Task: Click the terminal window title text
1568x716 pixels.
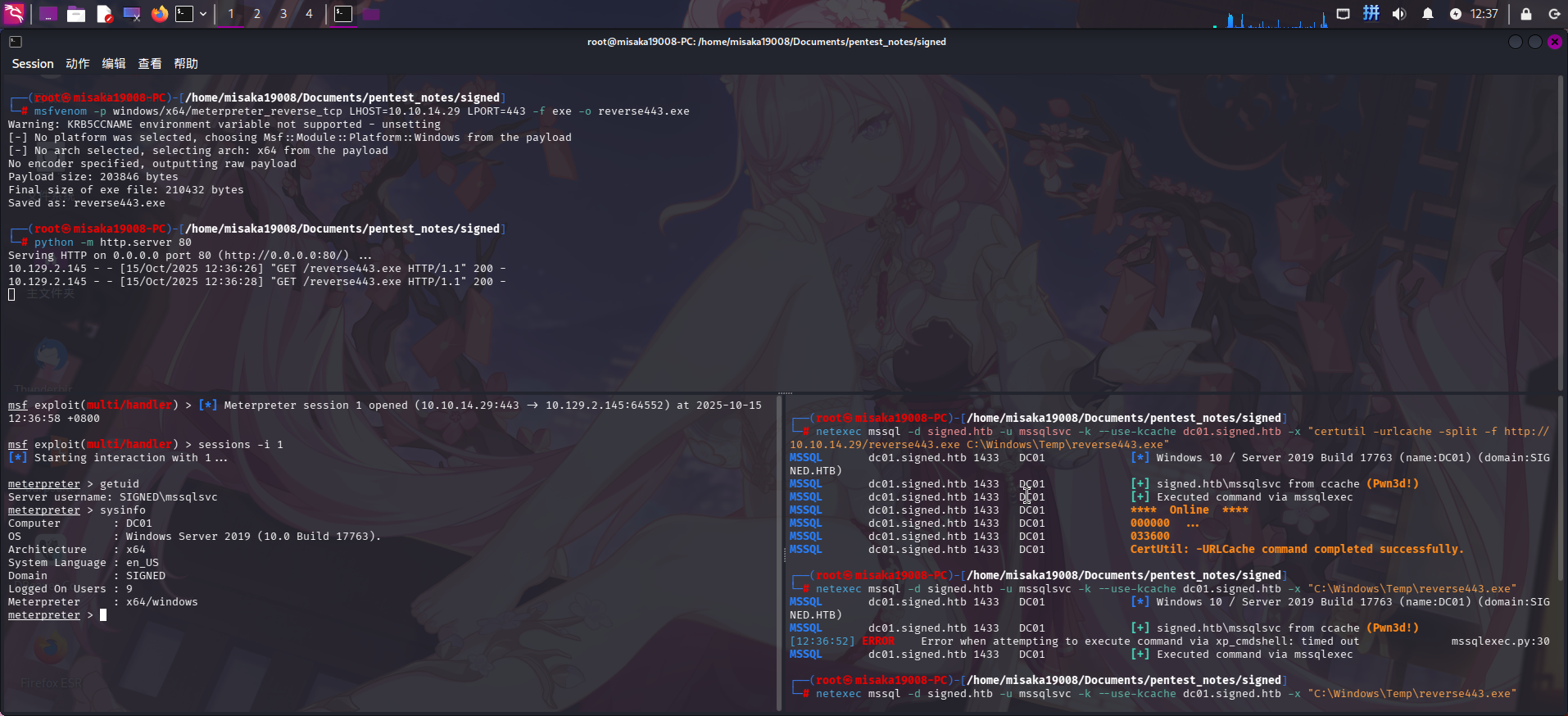Action: [x=766, y=42]
